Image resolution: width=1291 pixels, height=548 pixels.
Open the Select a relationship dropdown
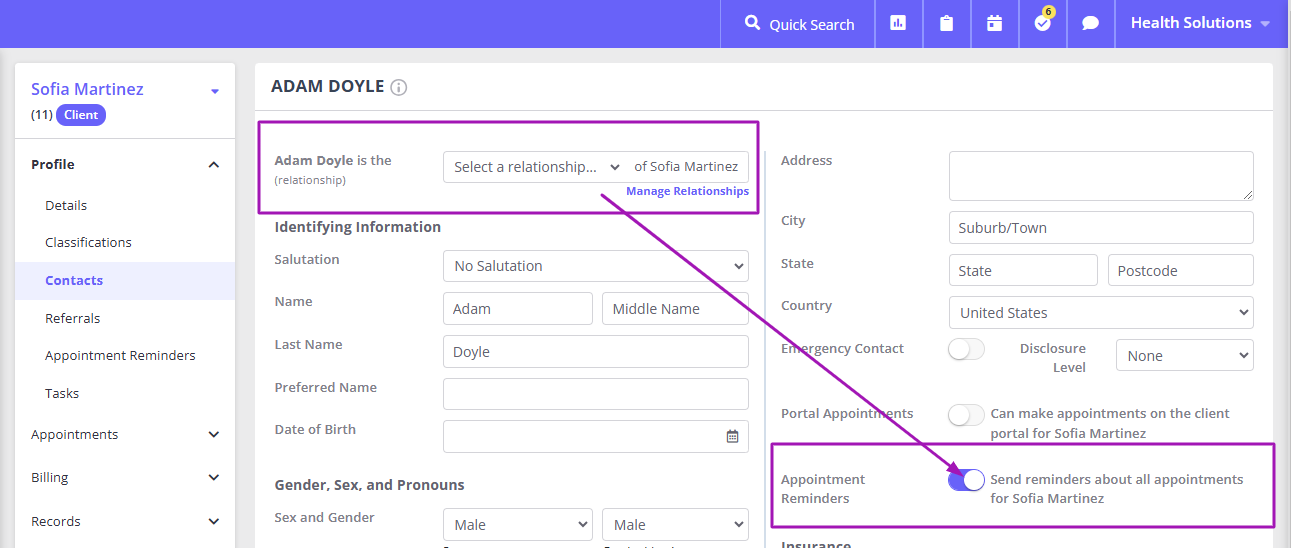click(x=536, y=167)
